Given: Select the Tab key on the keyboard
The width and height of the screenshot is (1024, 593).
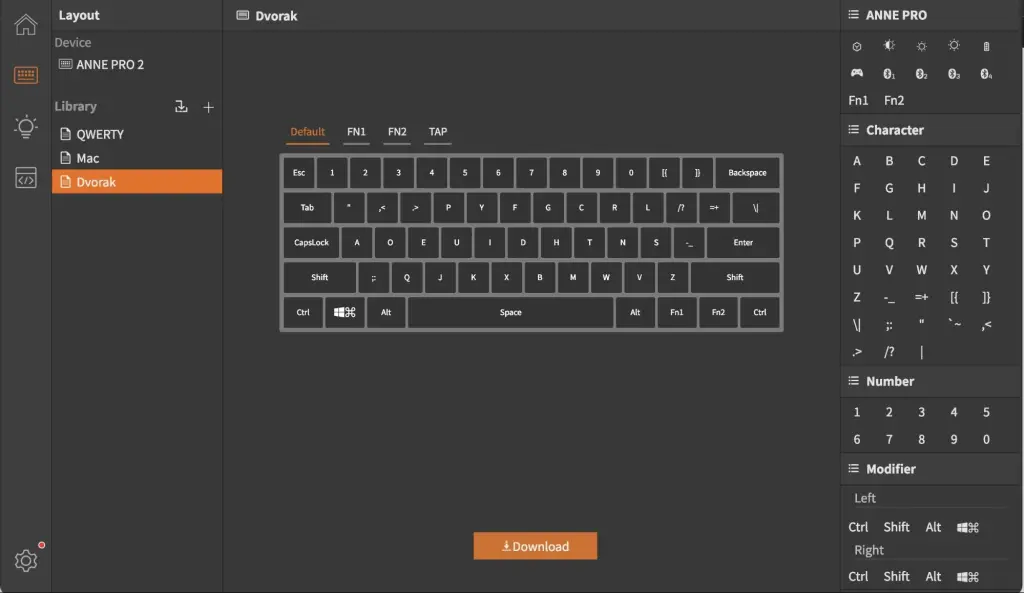Looking at the screenshot, I should click(x=307, y=208).
